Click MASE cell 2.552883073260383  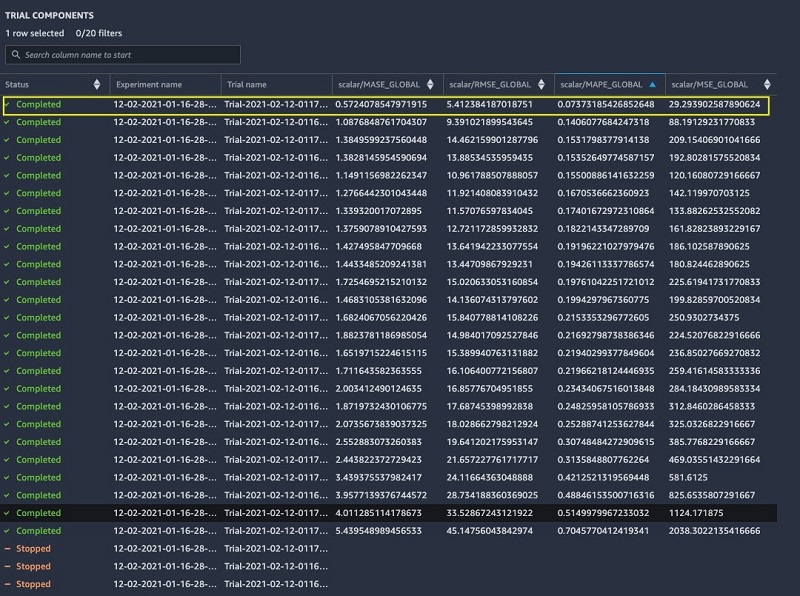379,442
